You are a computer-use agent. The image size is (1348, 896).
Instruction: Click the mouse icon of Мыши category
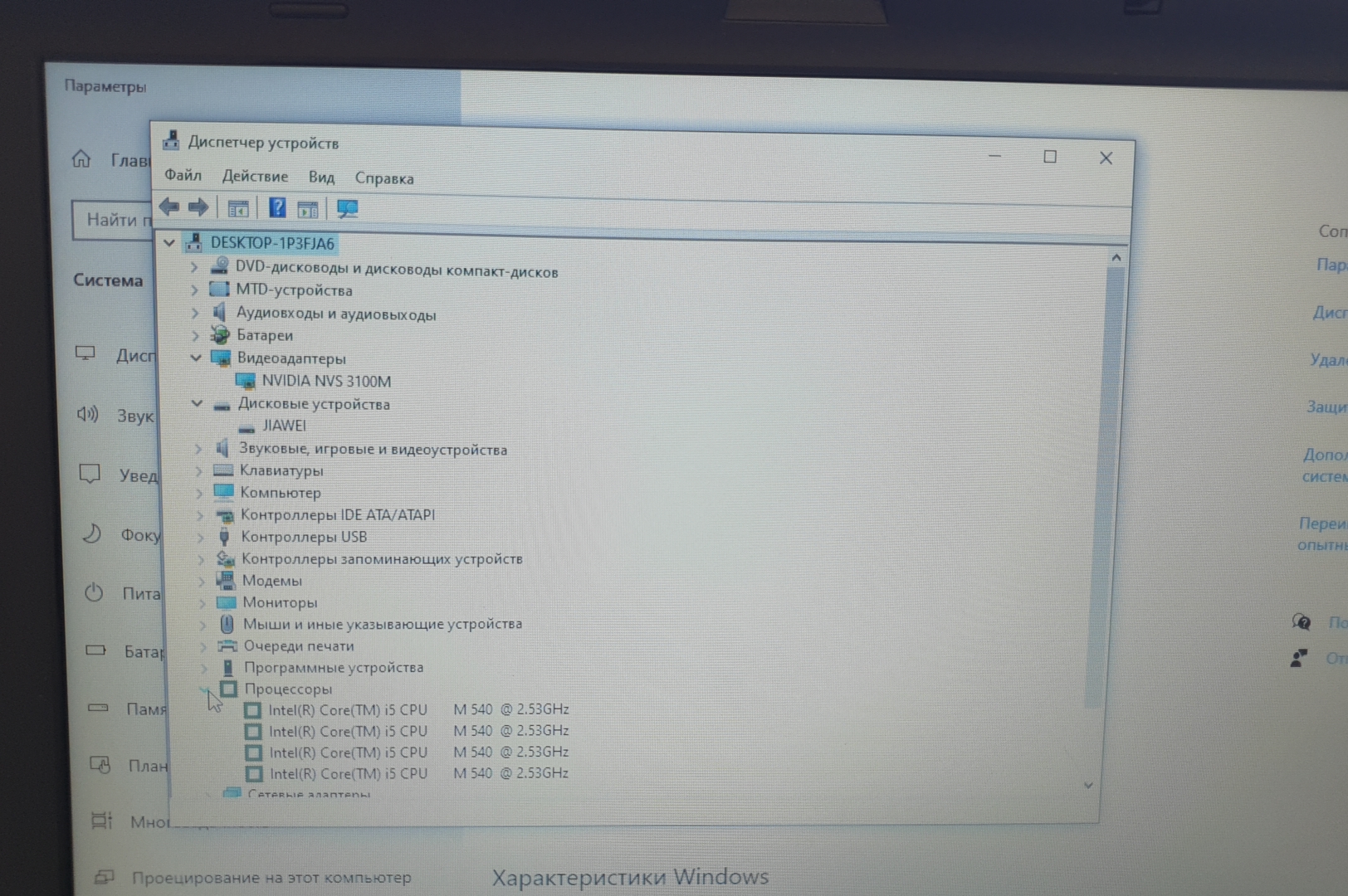pos(227,624)
